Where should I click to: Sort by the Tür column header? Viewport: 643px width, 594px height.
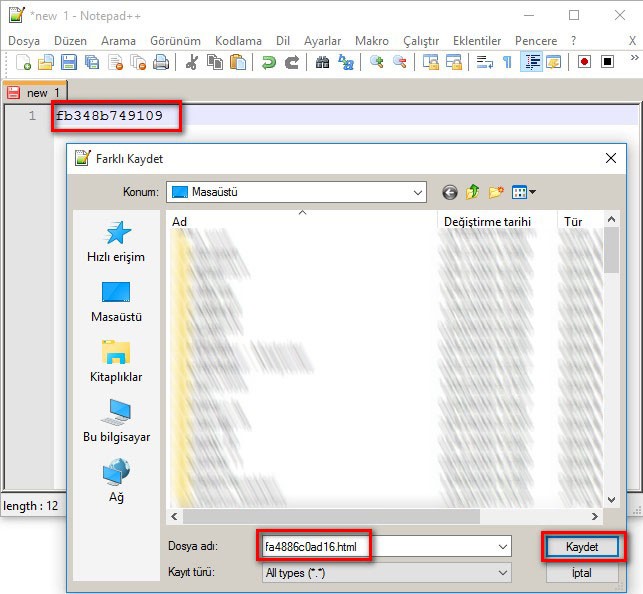[580, 222]
